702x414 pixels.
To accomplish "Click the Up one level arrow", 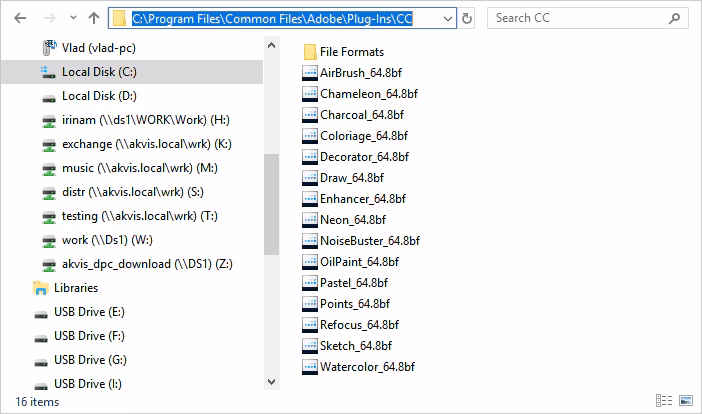I will tap(93, 18).
